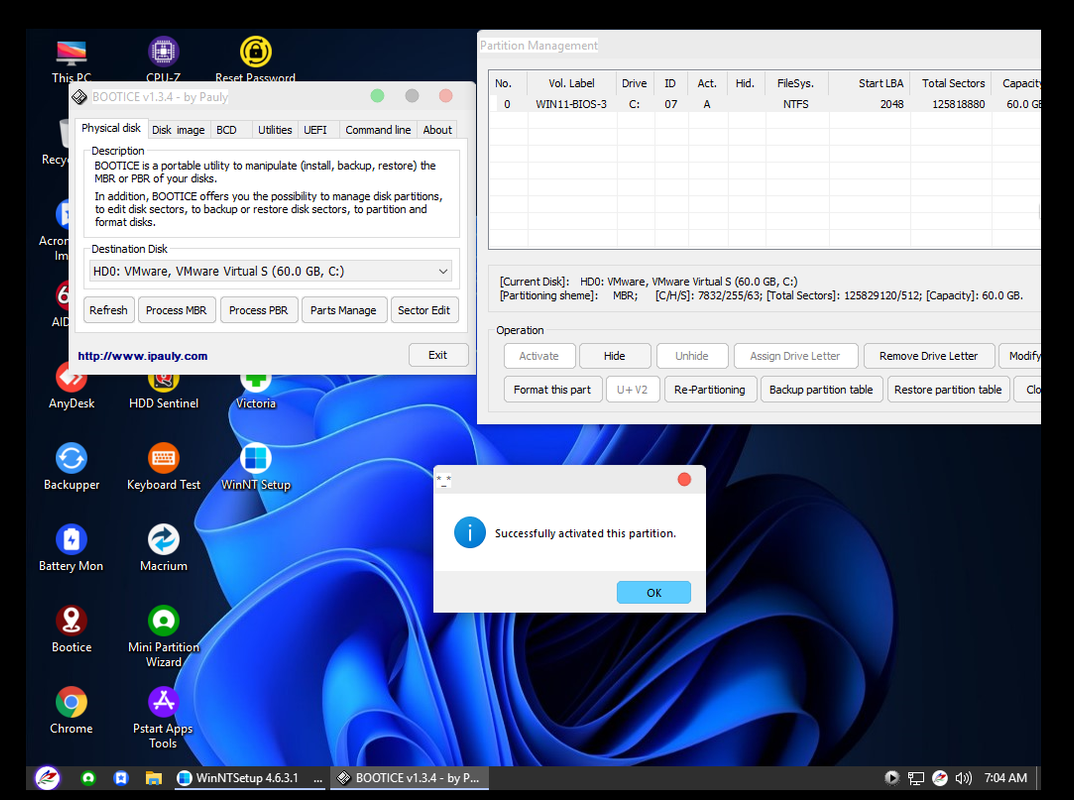Click Remove Drive Letter button
Image resolution: width=1074 pixels, height=800 pixels.
(928, 356)
